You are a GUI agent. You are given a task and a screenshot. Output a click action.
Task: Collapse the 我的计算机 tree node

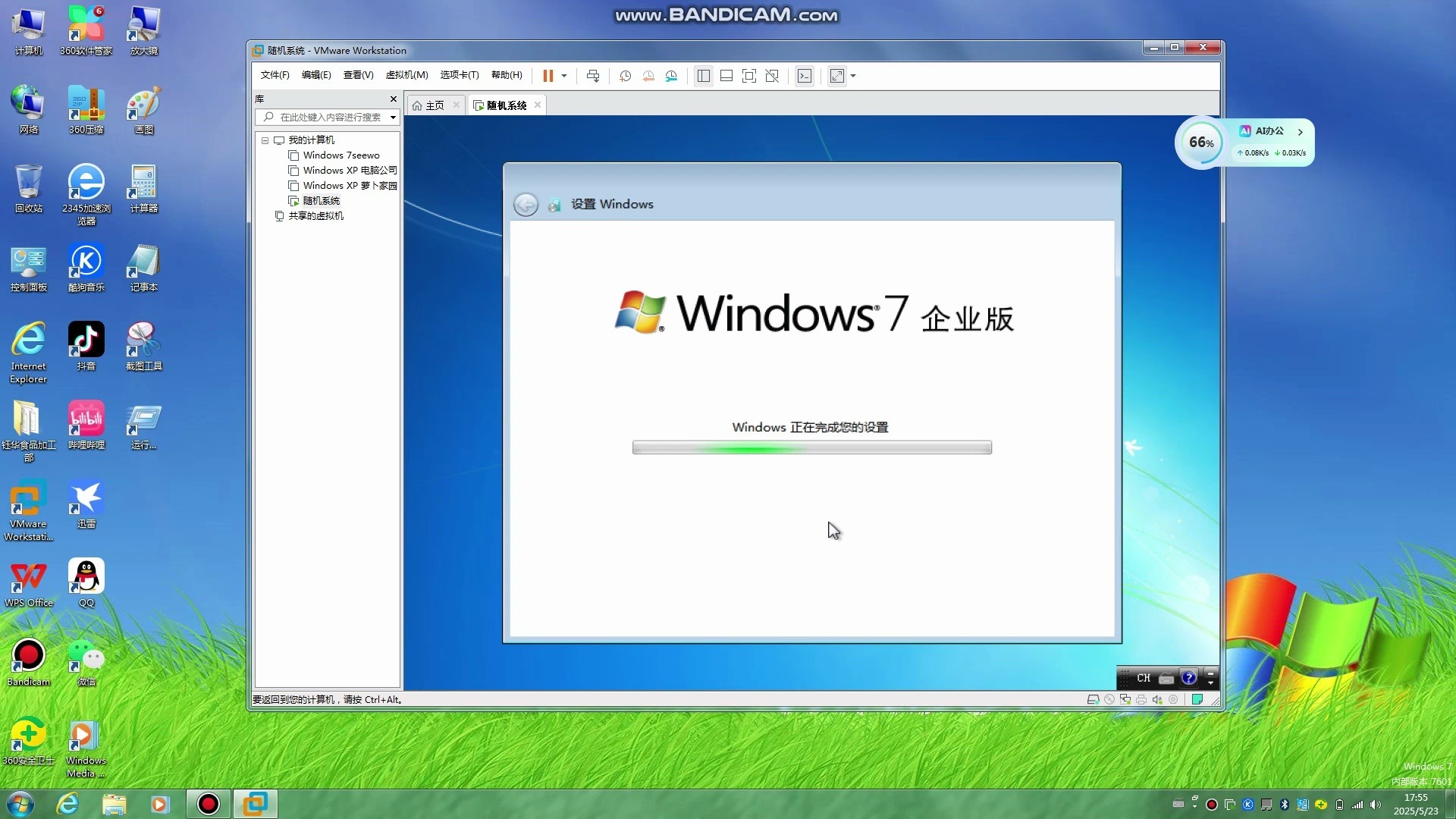(265, 140)
